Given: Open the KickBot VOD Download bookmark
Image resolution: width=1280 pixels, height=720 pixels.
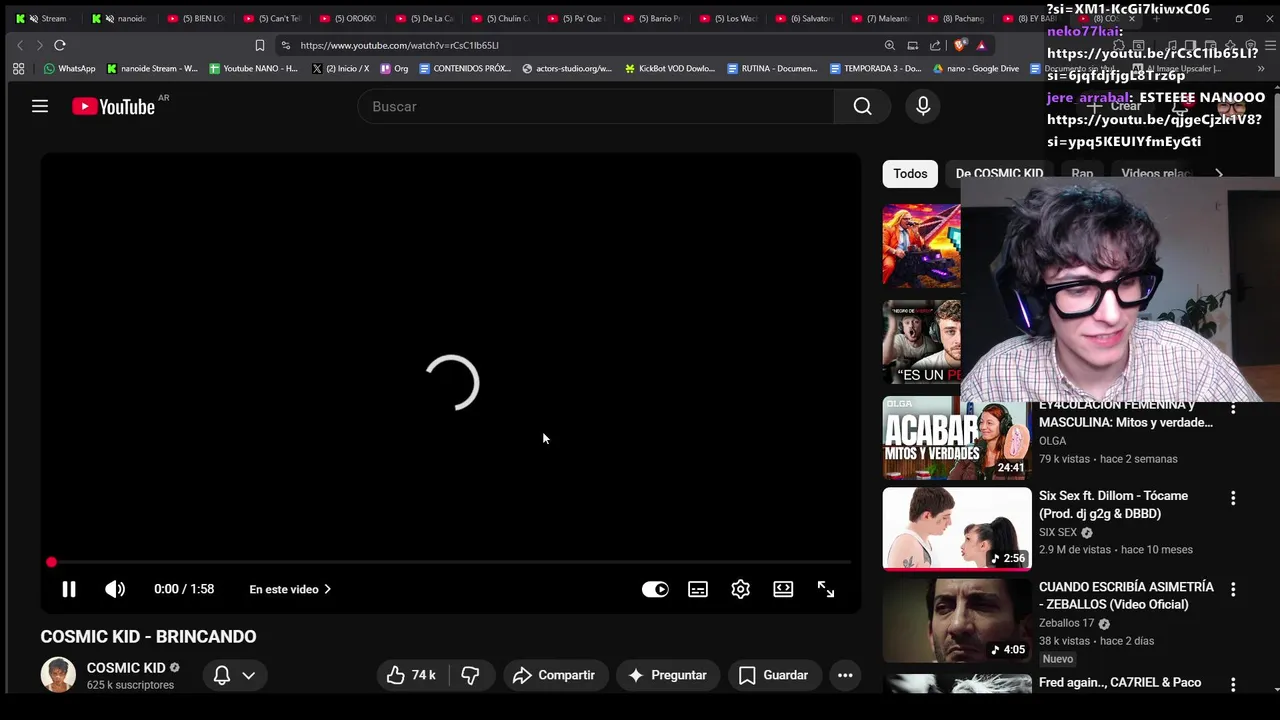Looking at the screenshot, I should [x=670, y=69].
